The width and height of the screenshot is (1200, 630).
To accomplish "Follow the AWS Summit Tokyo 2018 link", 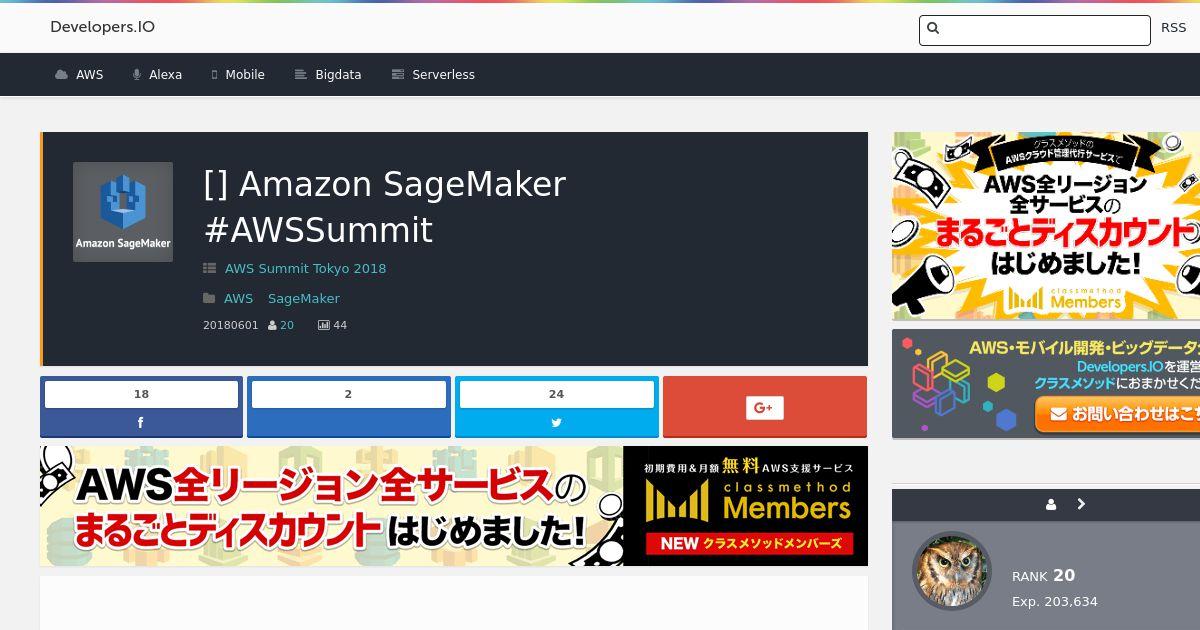I will (305, 268).
